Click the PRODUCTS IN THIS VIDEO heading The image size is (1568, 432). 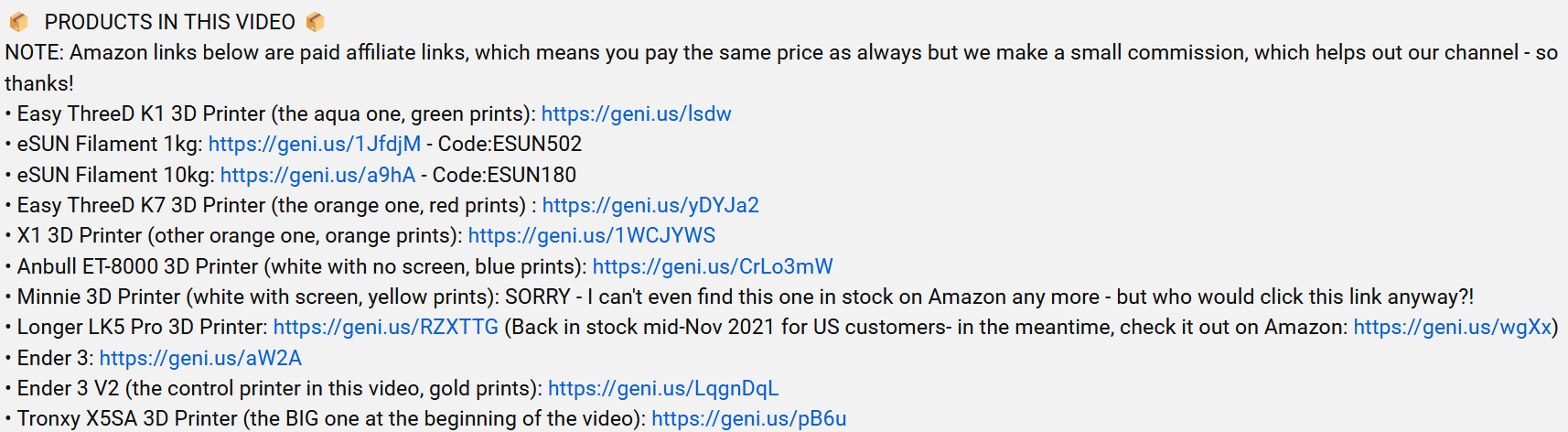point(170,22)
